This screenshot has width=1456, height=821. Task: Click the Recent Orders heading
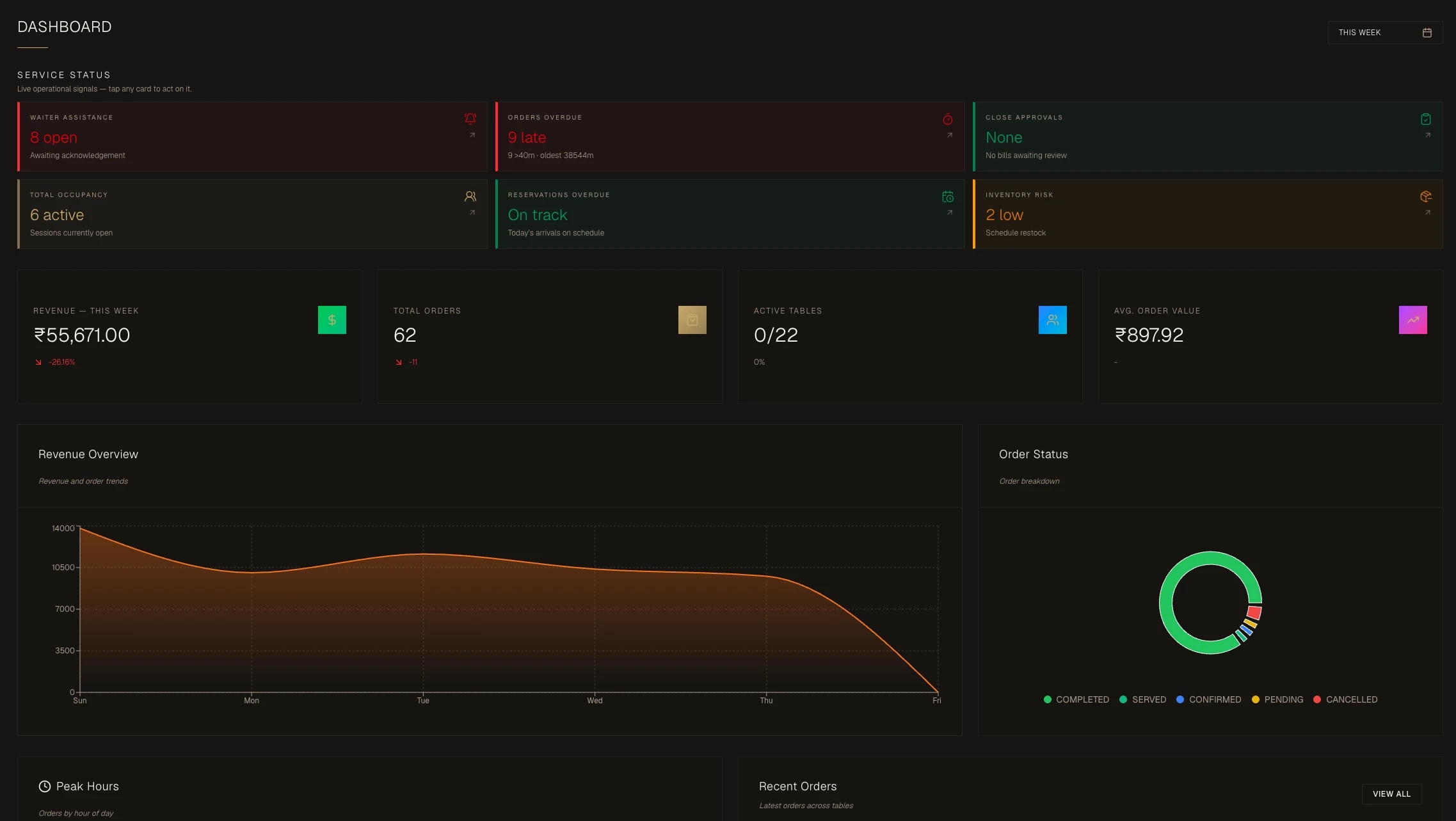[797, 786]
